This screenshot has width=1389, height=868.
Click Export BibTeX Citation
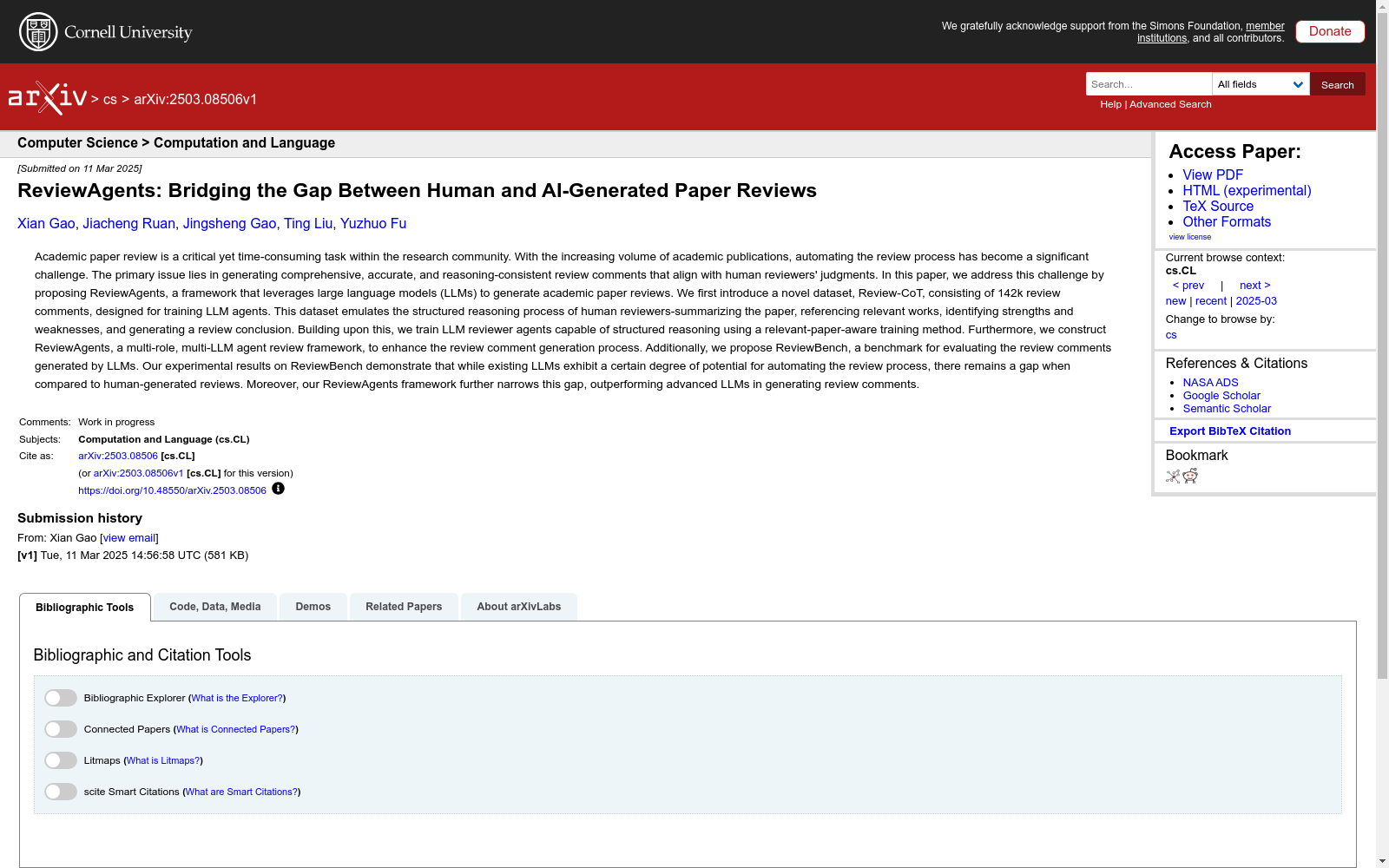[x=1230, y=431]
